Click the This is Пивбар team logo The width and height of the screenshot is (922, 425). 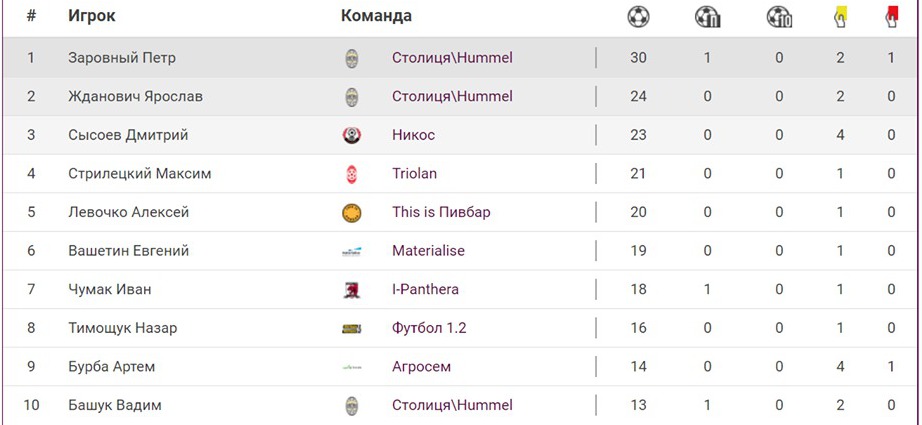pyautogui.click(x=351, y=212)
